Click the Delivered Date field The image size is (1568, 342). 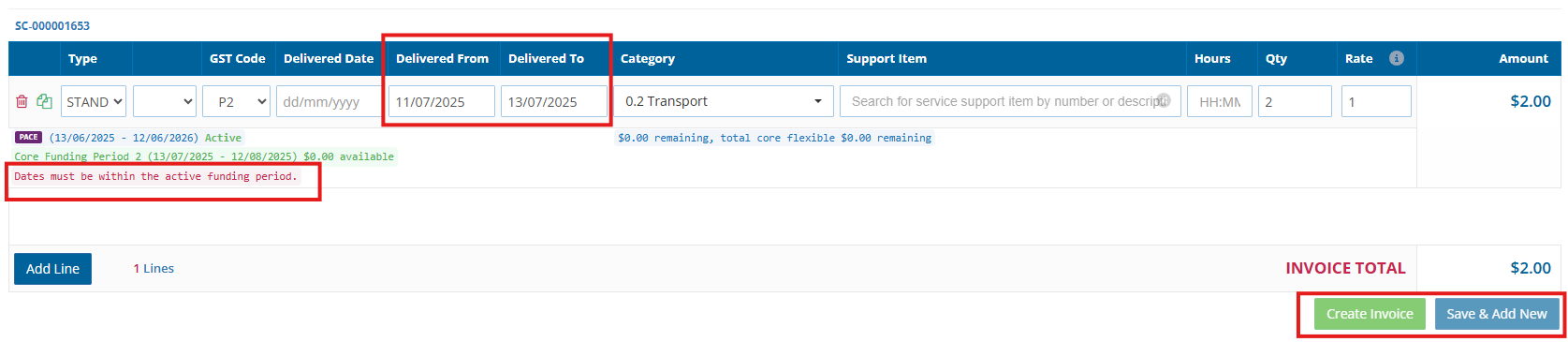[329, 101]
